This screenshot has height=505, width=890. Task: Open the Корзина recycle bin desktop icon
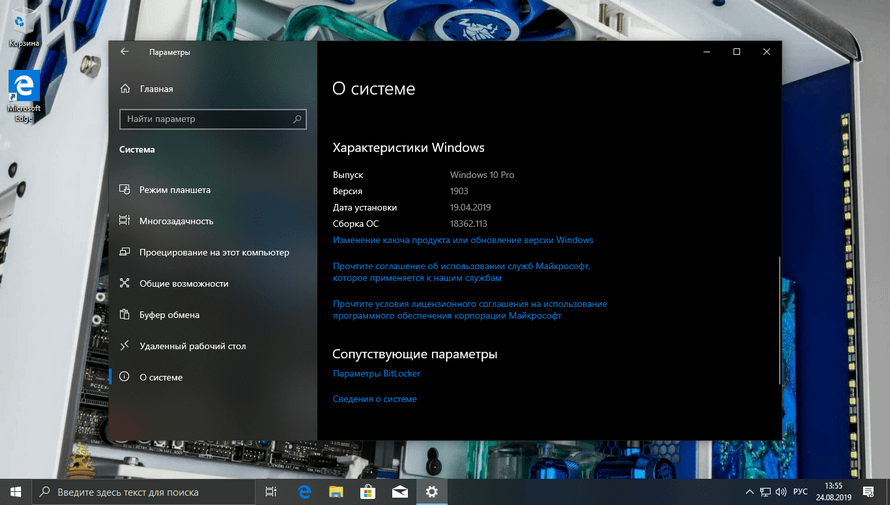(24, 27)
